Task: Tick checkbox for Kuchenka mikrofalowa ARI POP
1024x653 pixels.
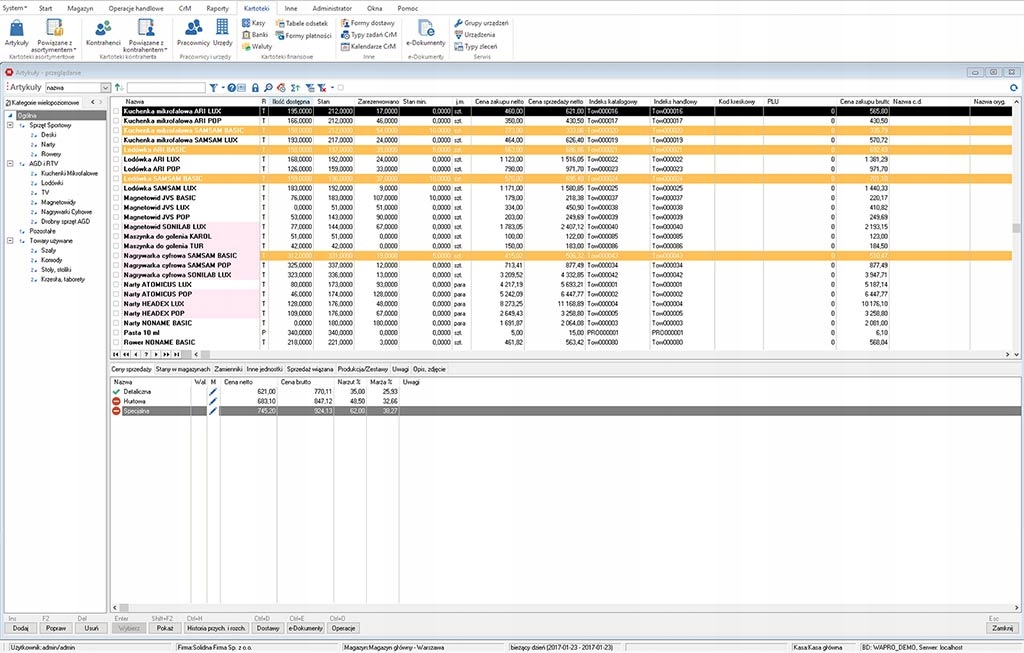Action: pos(116,121)
